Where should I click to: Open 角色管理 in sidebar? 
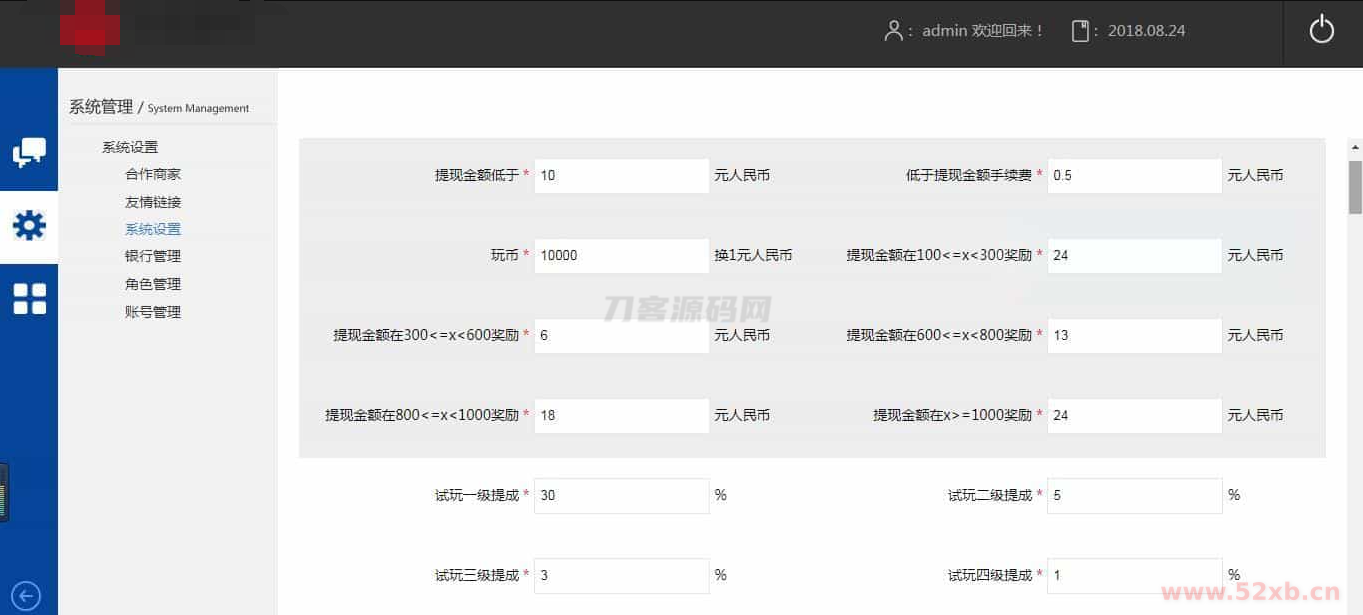pyautogui.click(x=153, y=284)
